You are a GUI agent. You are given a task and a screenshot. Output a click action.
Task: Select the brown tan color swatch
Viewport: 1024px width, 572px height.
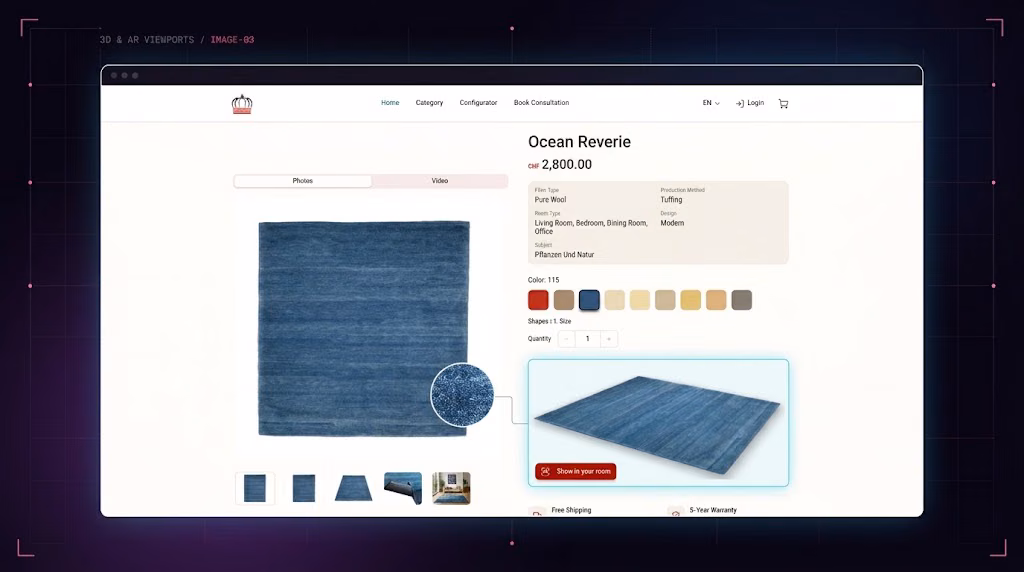coord(564,300)
